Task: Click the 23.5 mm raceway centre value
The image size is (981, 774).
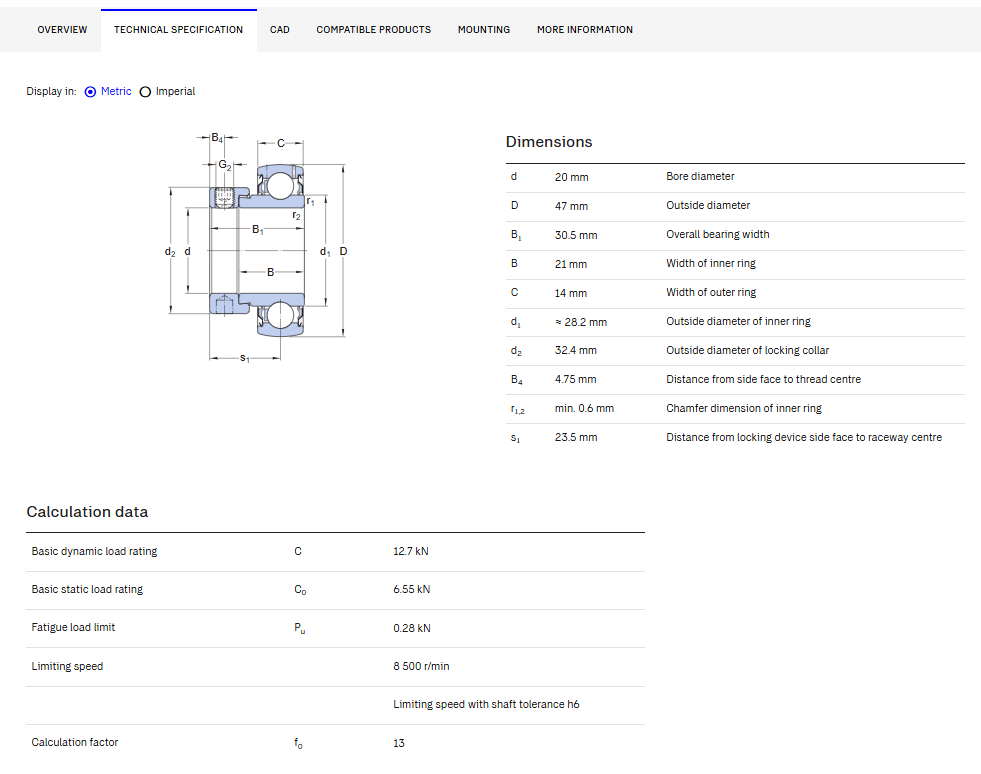Action: click(576, 437)
